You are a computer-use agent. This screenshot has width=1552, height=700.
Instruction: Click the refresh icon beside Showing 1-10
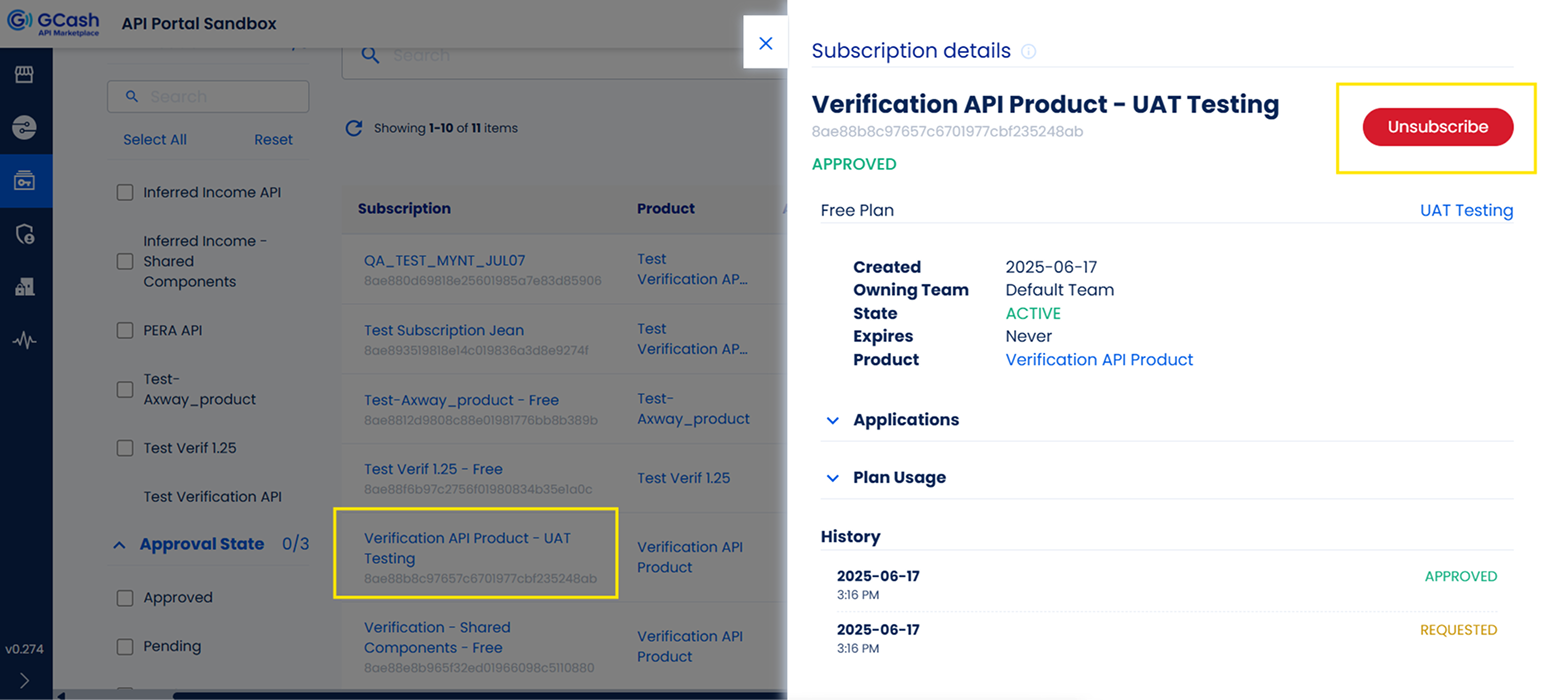pyautogui.click(x=354, y=128)
